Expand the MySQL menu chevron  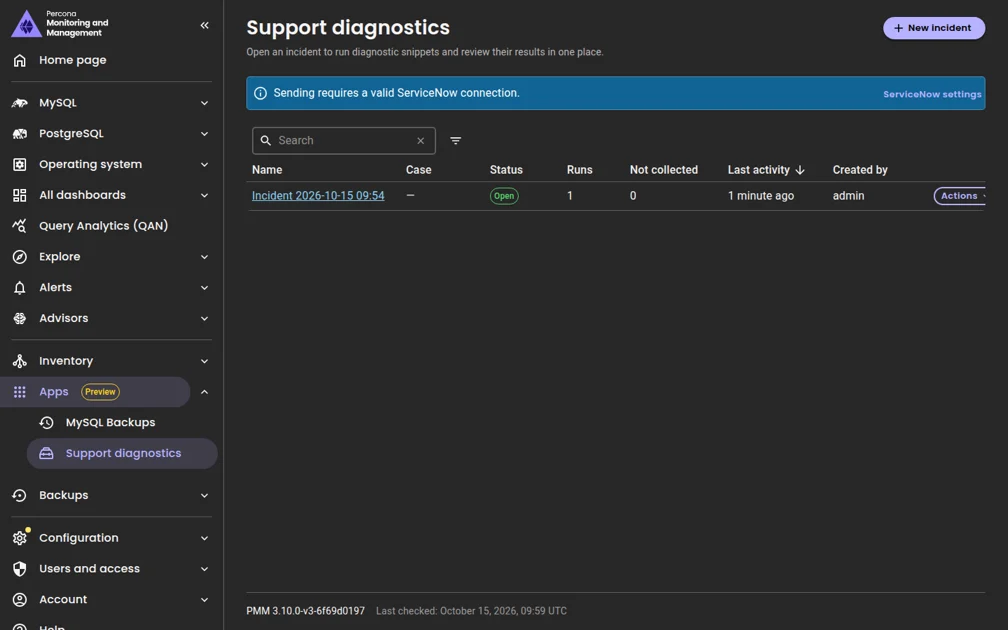(x=204, y=103)
